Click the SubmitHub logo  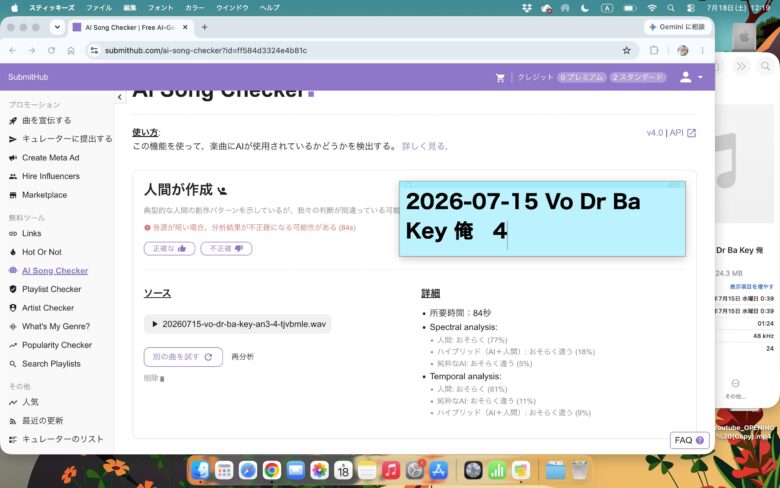(x=28, y=77)
